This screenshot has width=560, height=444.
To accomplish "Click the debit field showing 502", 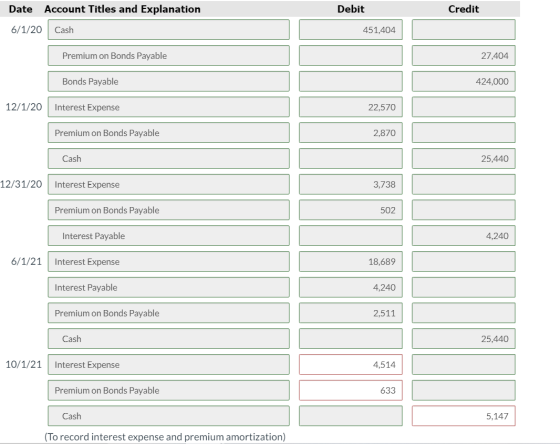I will (351, 210).
